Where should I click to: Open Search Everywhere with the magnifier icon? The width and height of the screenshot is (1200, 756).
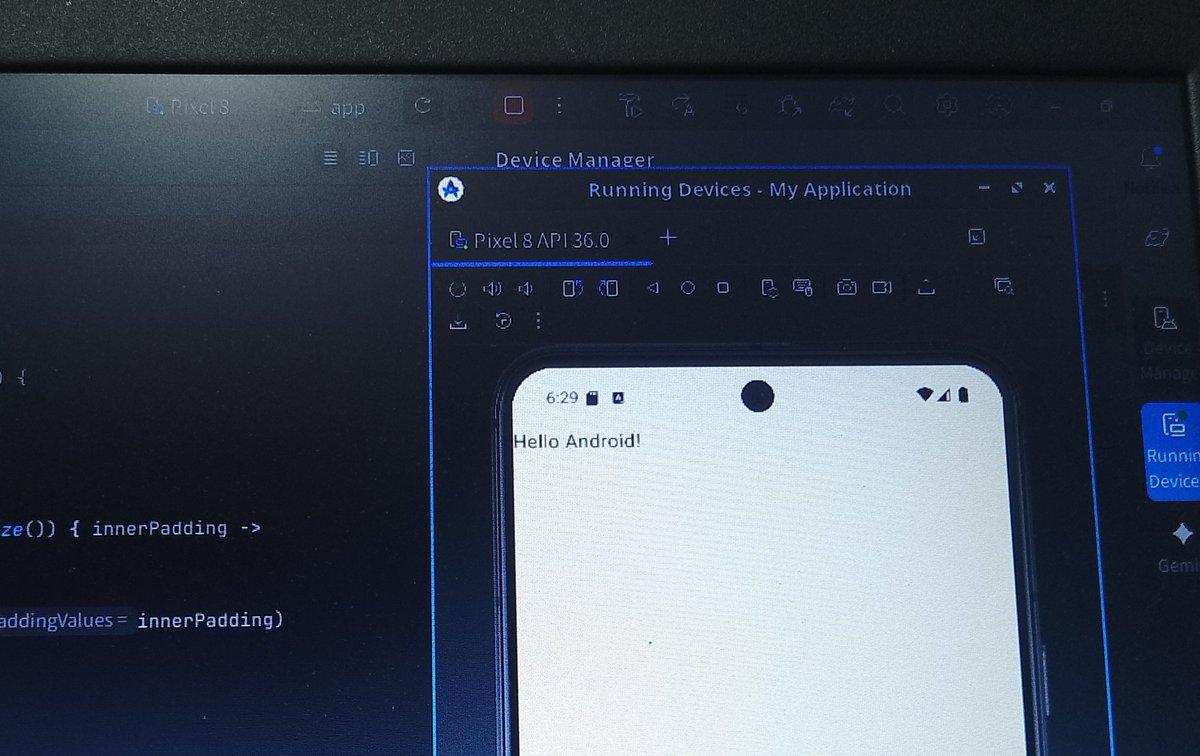pyautogui.click(x=895, y=105)
